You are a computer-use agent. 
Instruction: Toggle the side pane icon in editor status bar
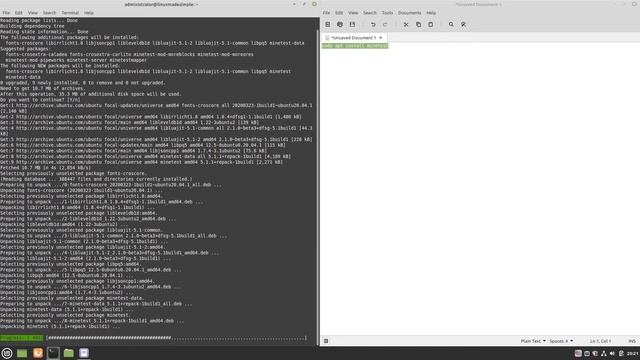pyautogui.click(x=326, y=341)
